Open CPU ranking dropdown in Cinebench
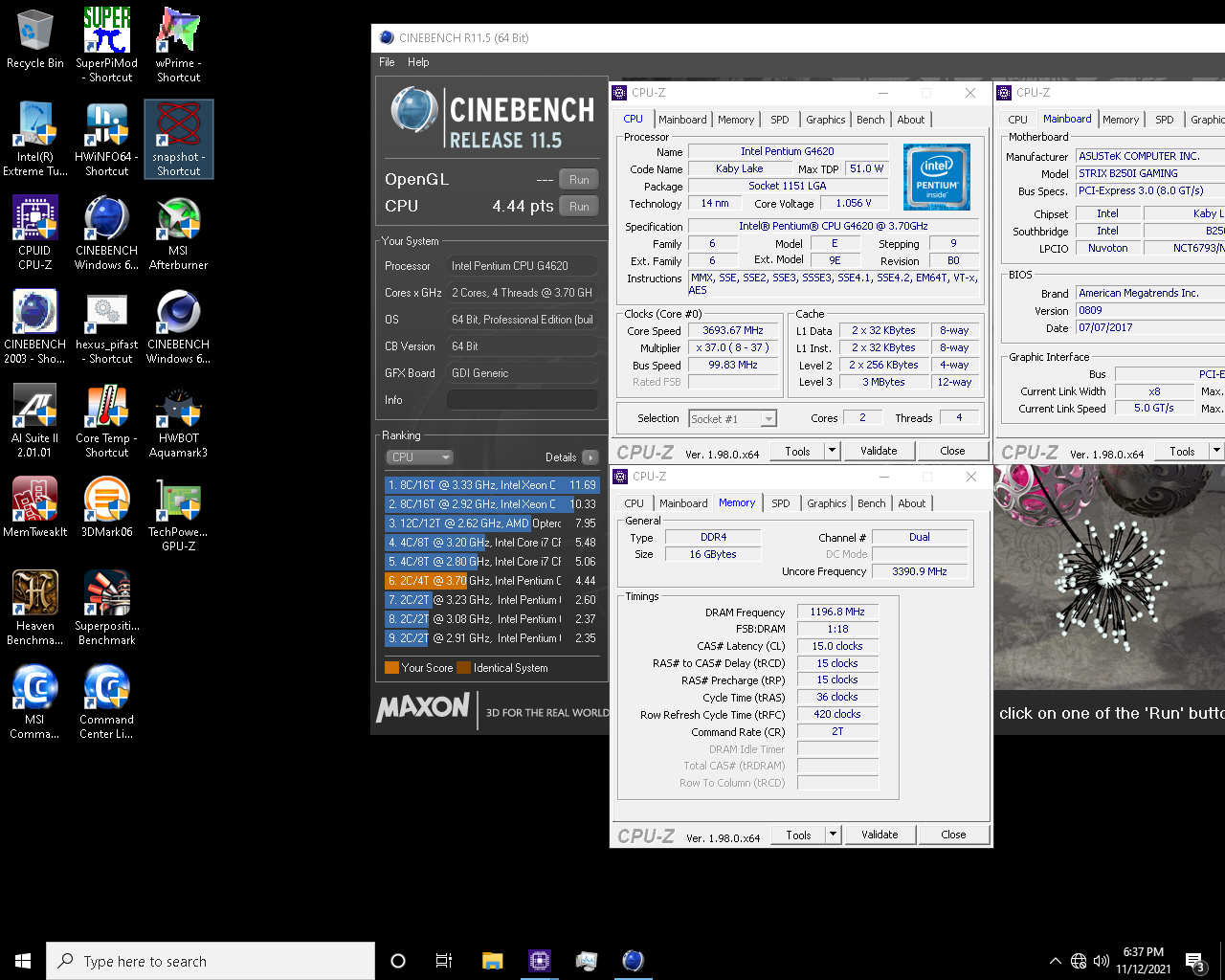Image resolution: width=1225 pixels, height=980 pixels. tap(419, 457)
